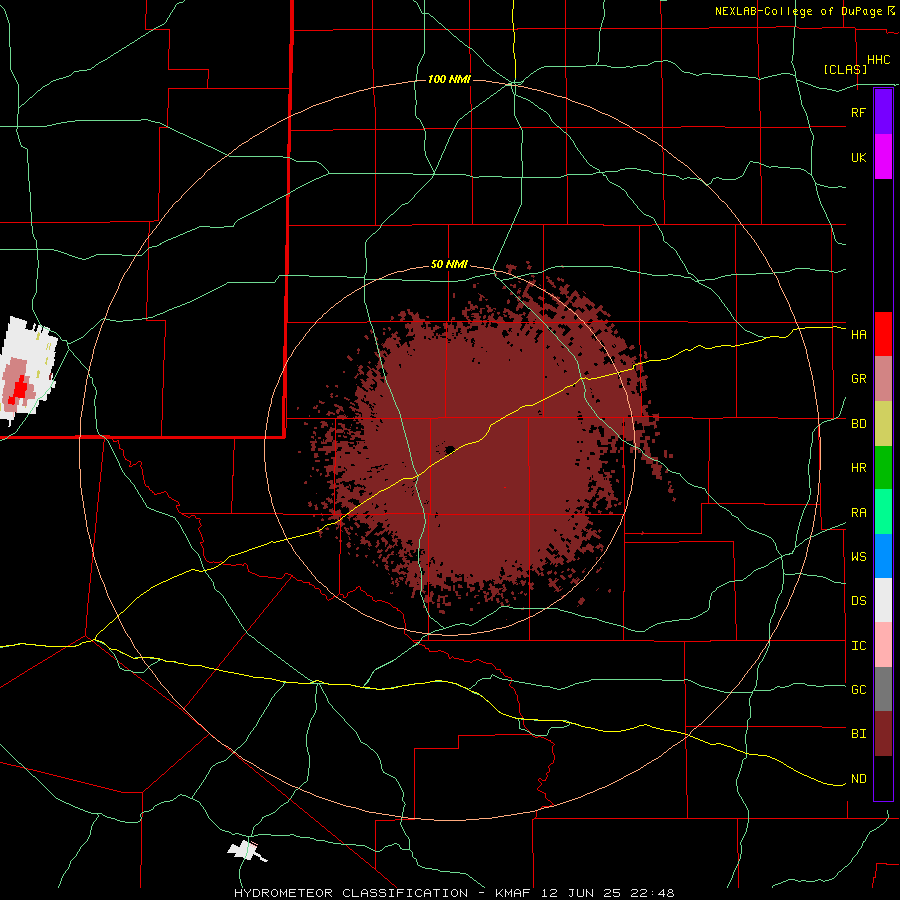Click the DS legend label
The height and width of the screenshot is (900, 900).
858,600
